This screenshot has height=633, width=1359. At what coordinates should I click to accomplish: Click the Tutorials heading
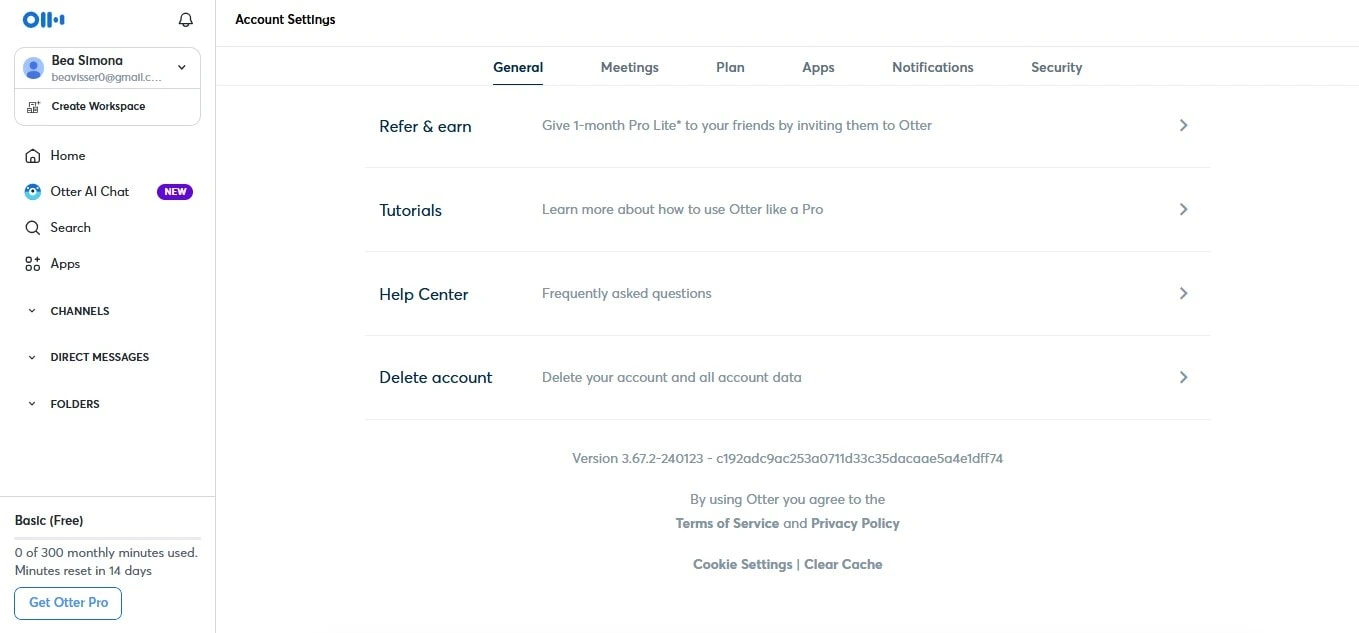click(410, 211)
